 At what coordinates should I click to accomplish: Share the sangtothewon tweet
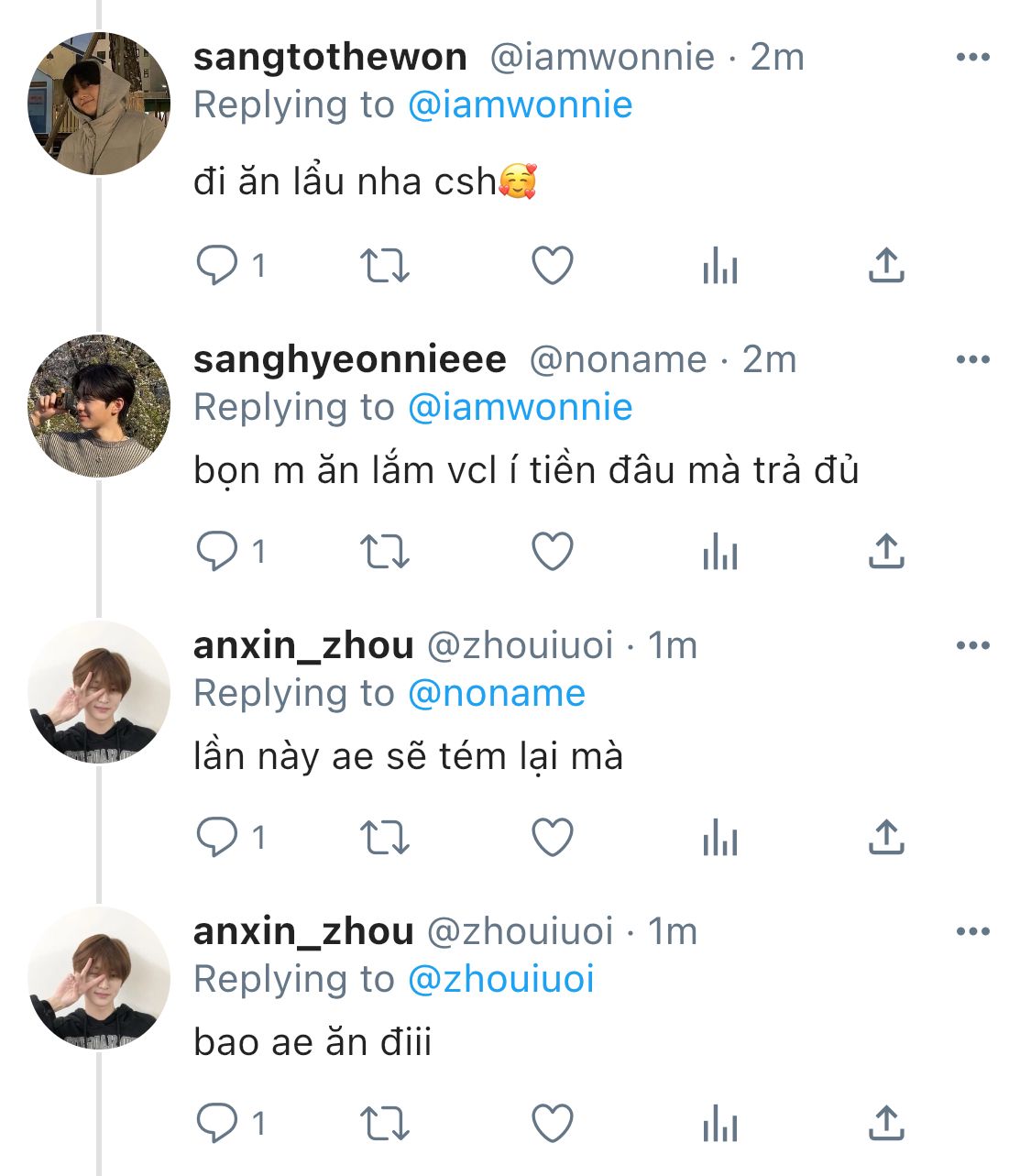(886, 266)
